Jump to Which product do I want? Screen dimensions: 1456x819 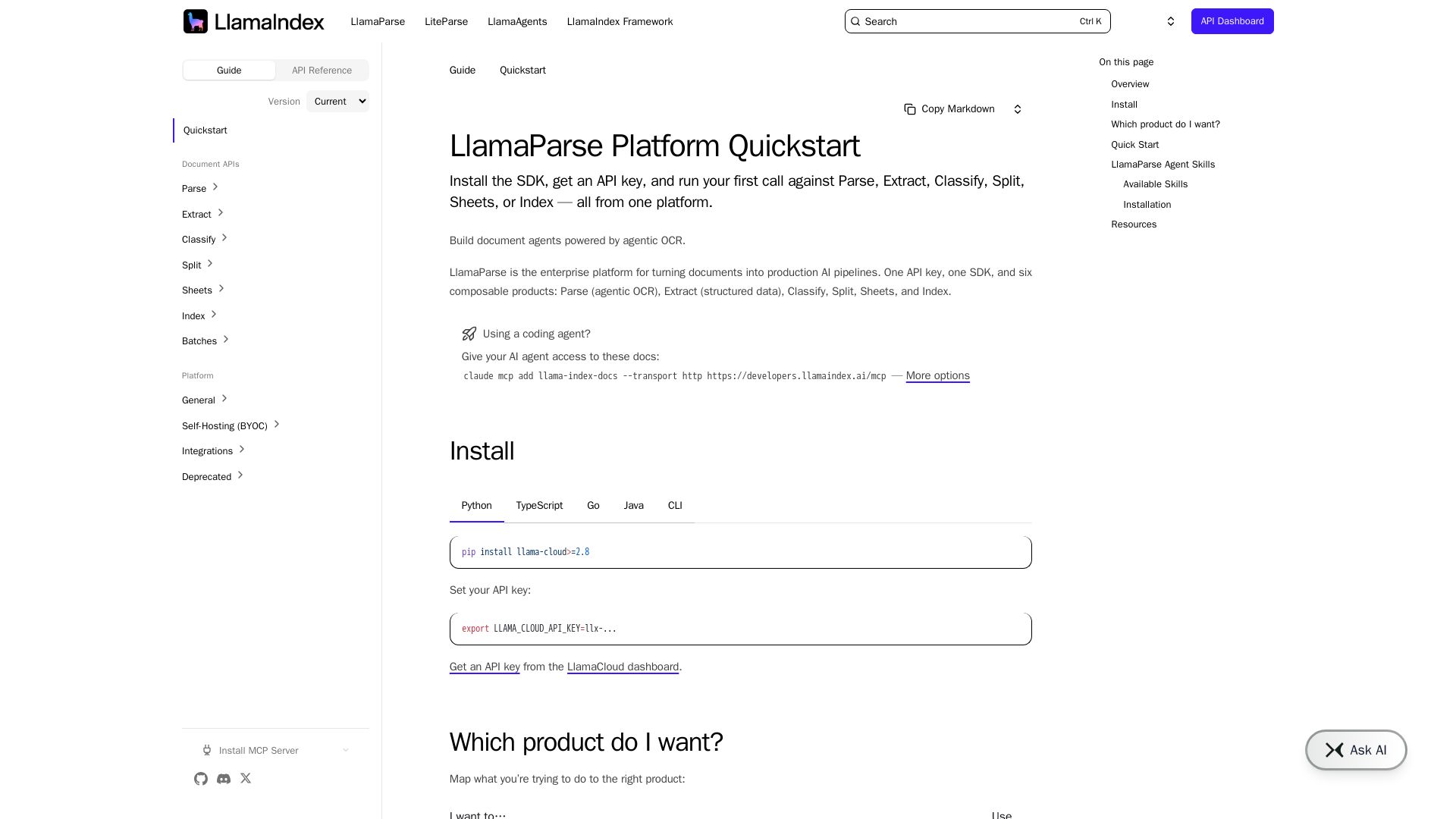[1166, 124]
